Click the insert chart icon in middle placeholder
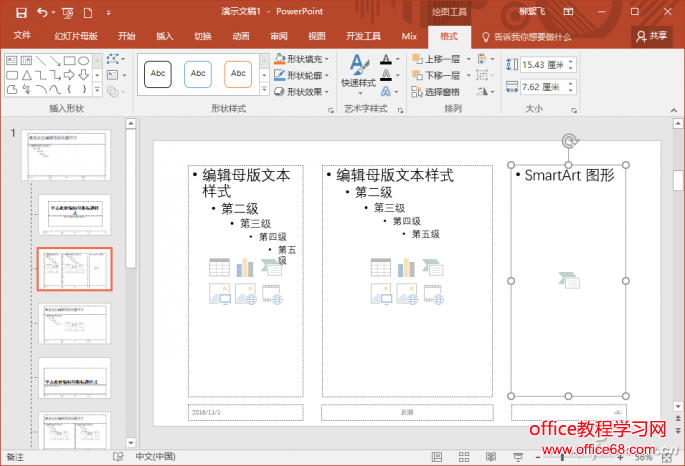 tap(407, 267)
